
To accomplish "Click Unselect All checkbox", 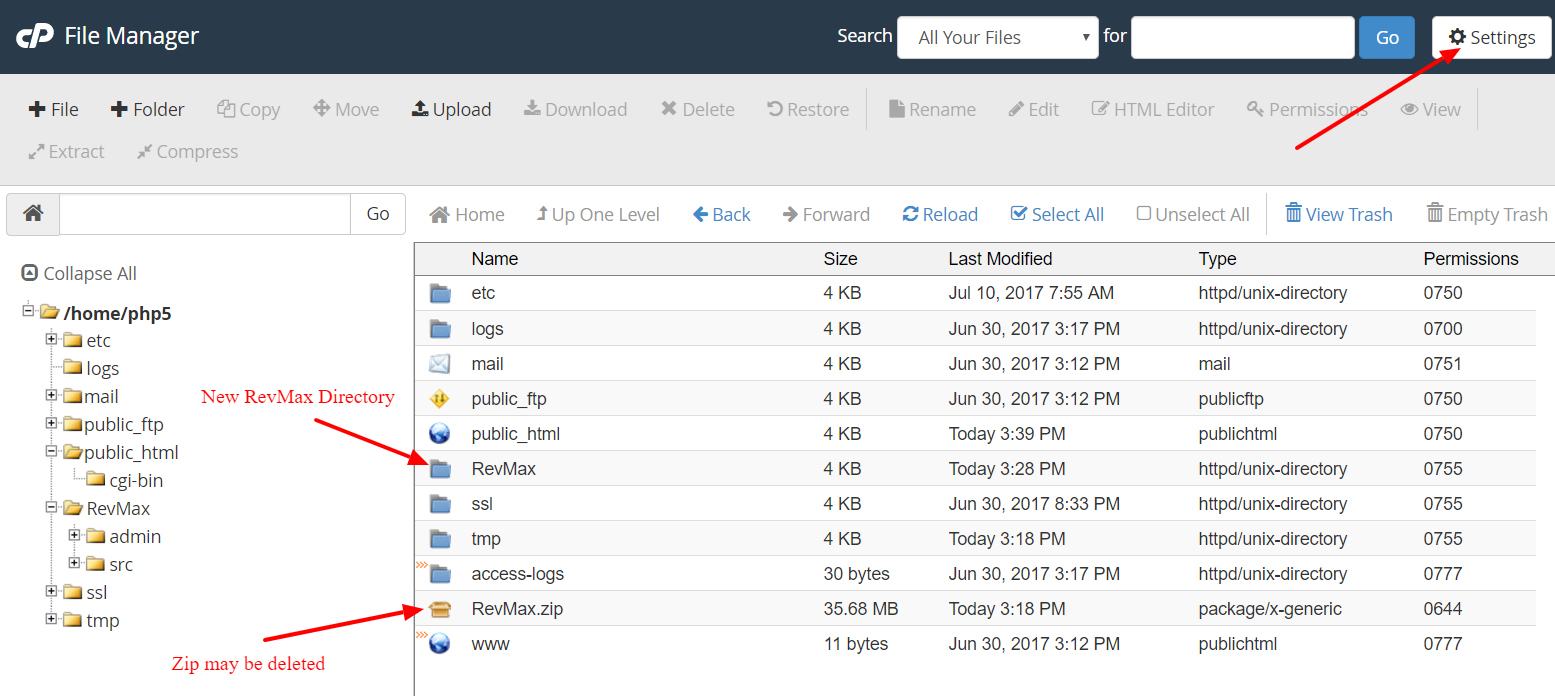I will click(x=1144, y=214).
